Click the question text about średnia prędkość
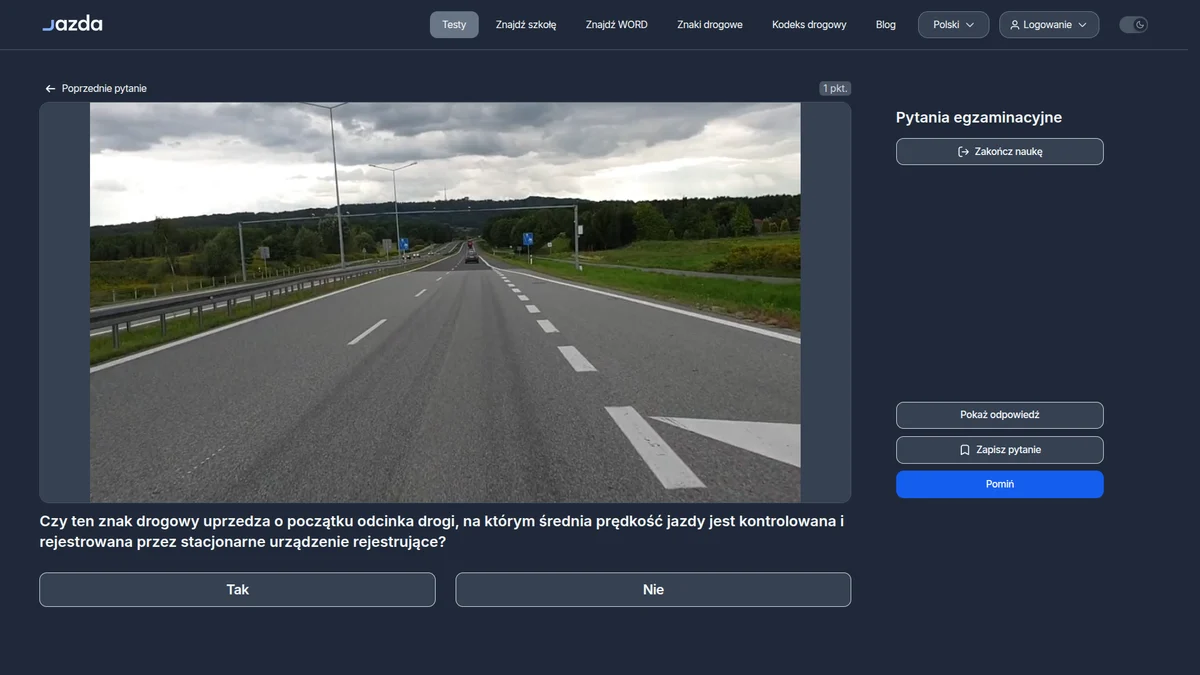Viewport: 1200px width, 675px height. [x=442, y=532]
